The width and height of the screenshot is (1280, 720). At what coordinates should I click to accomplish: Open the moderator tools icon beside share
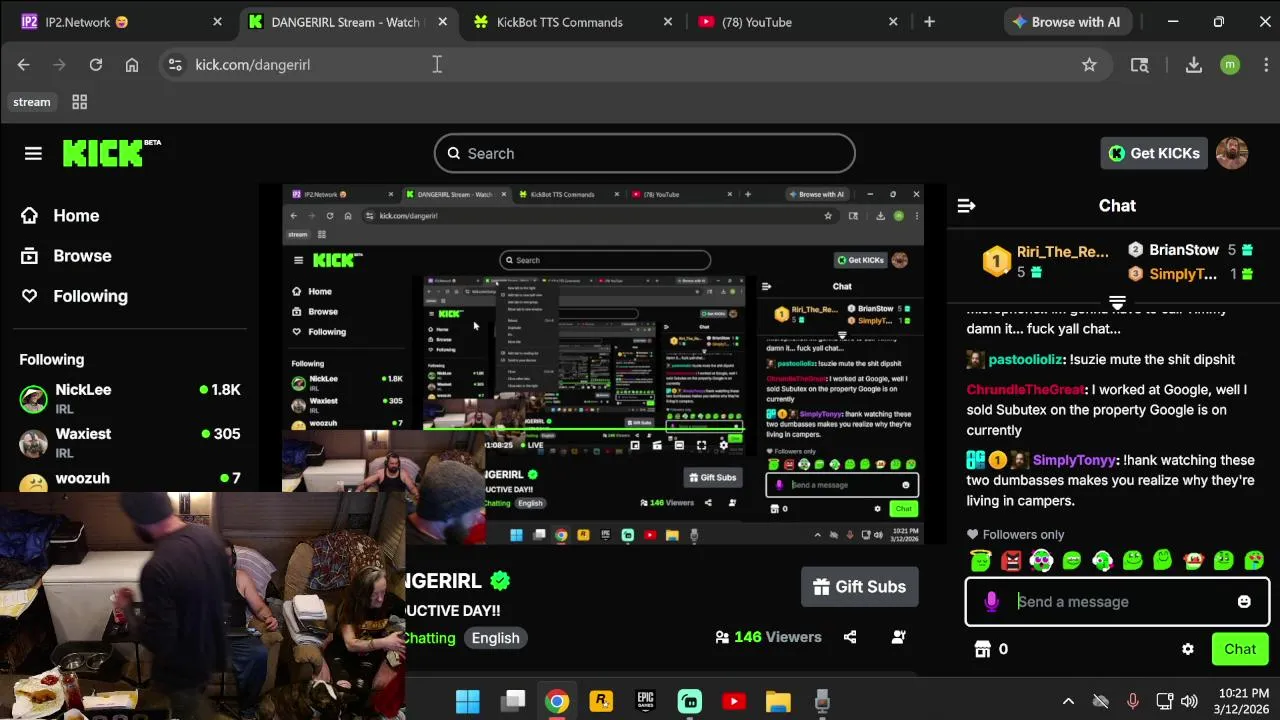tap(898, 637)
